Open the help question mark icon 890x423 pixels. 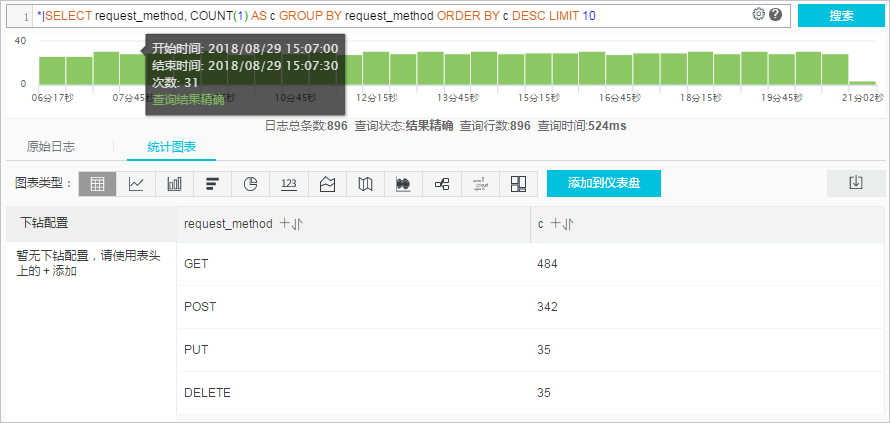776,15
